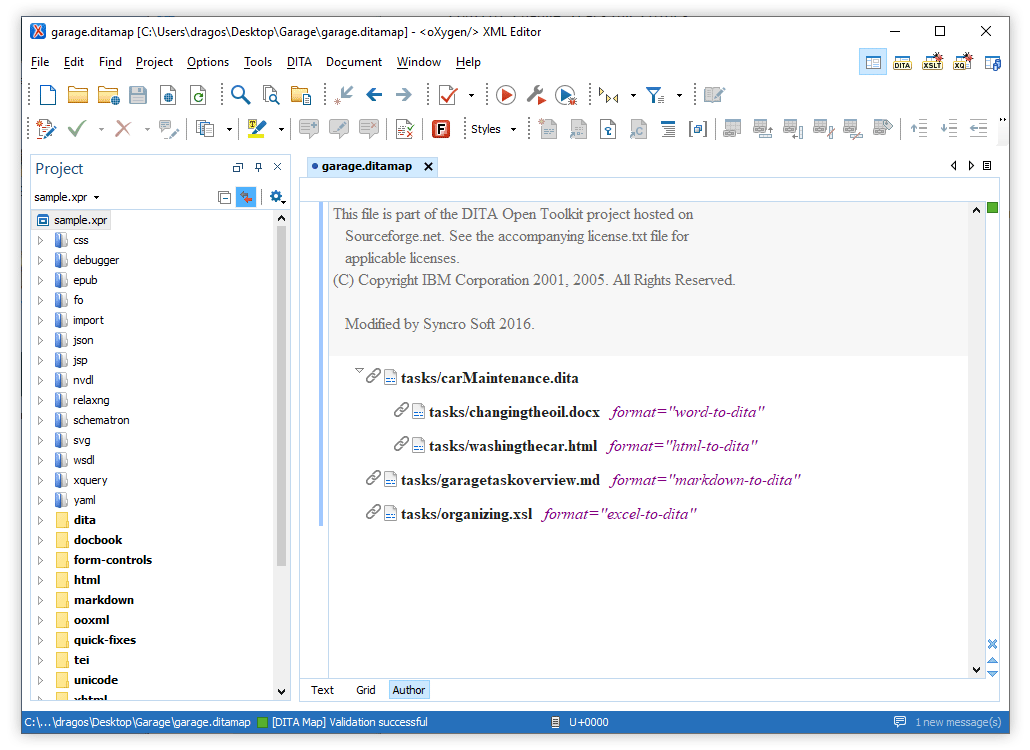This screenshot has width=1030, height=750.
Task: Select the sample.xpr root node
Action: (x=72, y=220)
